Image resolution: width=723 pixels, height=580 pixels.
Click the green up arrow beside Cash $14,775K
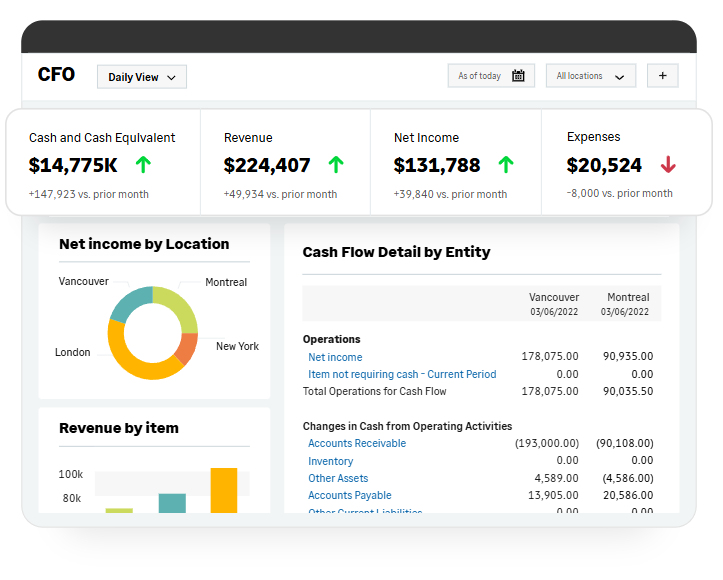[143, 165]
